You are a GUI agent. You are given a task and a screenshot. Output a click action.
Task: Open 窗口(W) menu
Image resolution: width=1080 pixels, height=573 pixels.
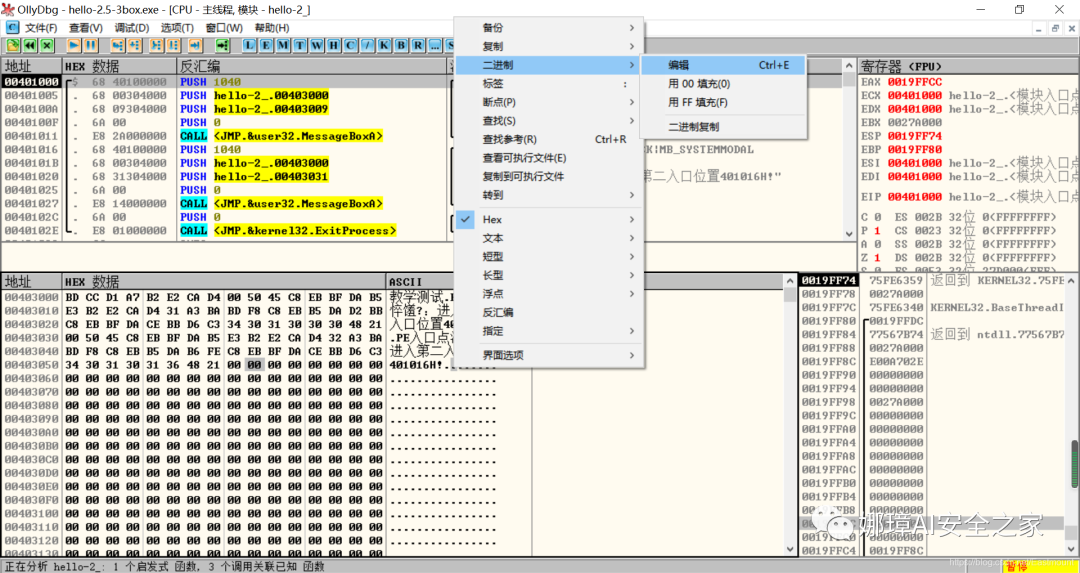pos(224,28)
